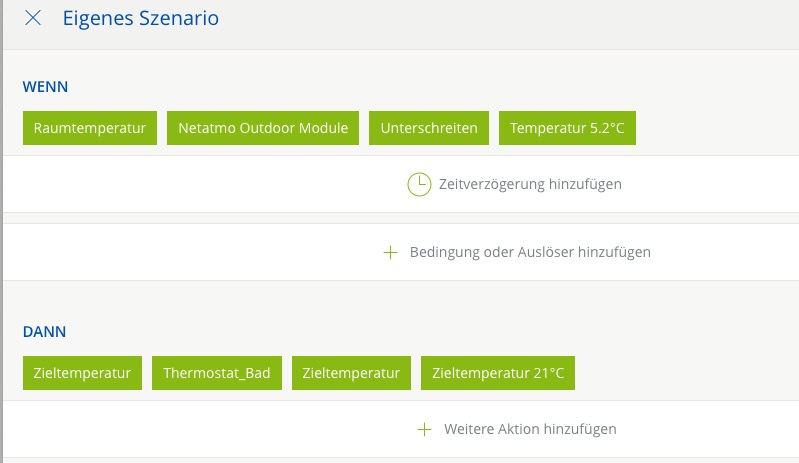
Task: Close the Eigenes Szenario editor with X
Action: point(33,18)
